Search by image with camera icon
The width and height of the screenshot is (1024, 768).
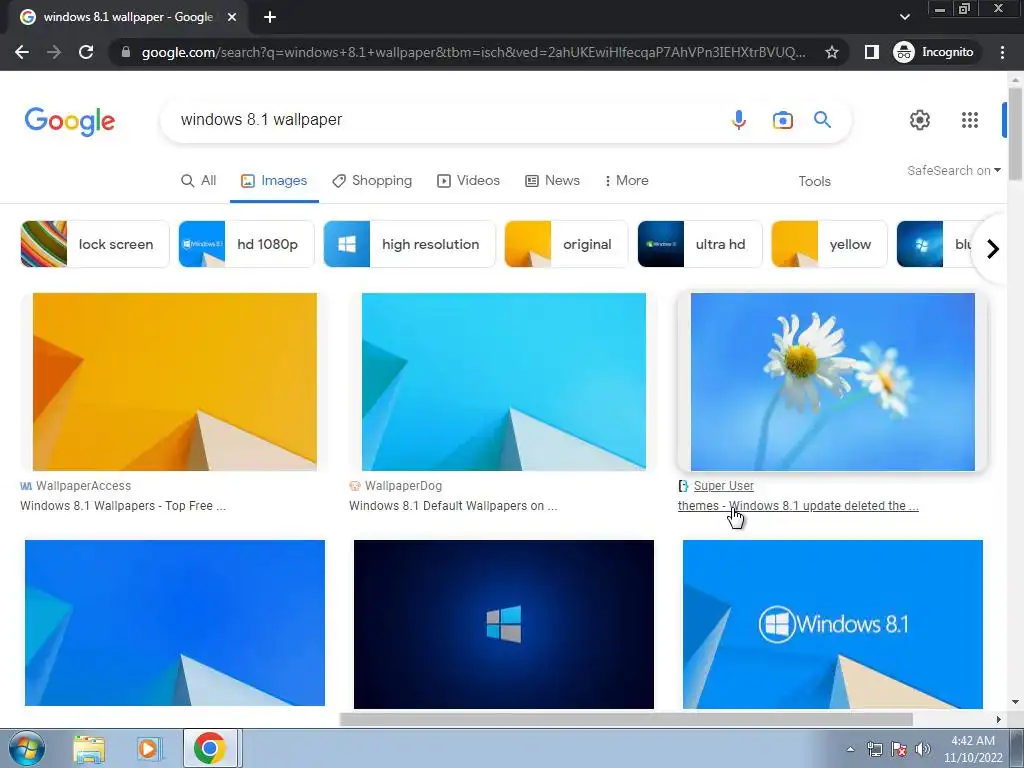coord(782,120)
